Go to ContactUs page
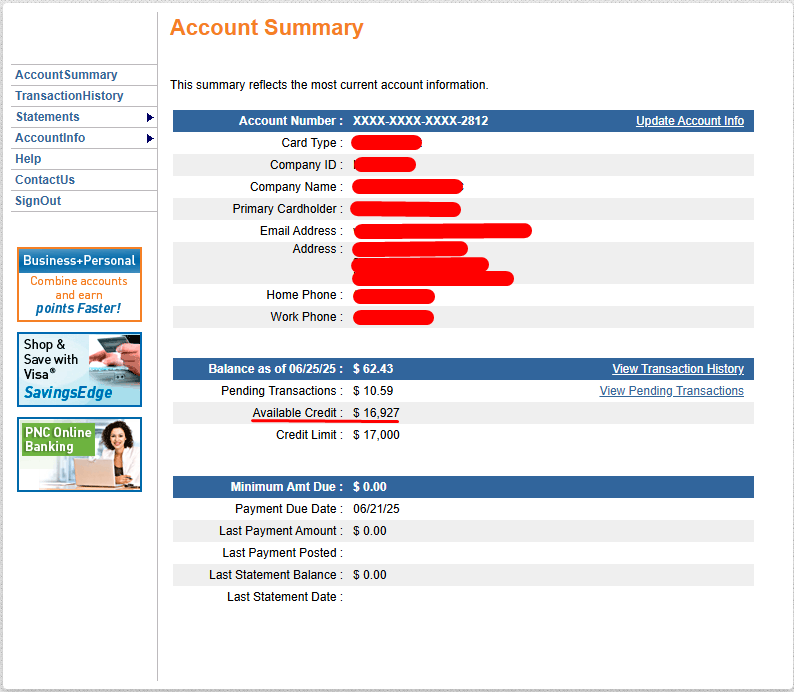 45,180
